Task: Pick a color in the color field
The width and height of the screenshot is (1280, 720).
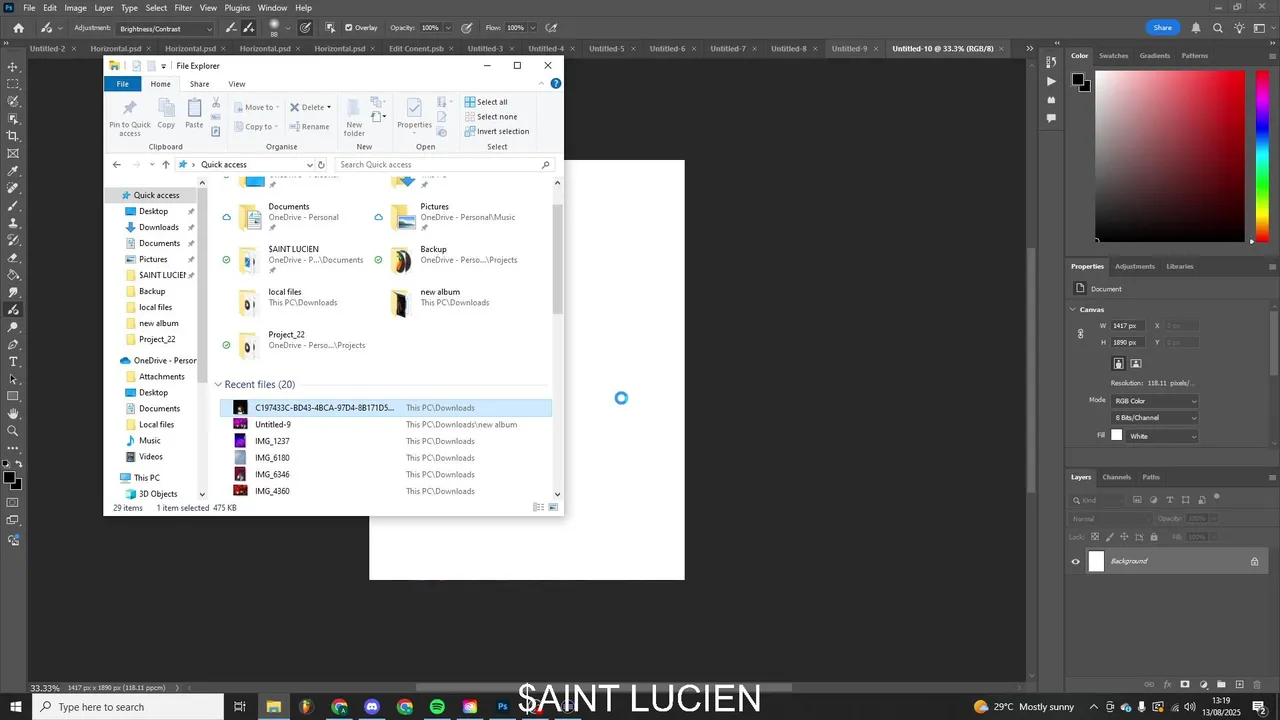Action: pos(1169,157)
